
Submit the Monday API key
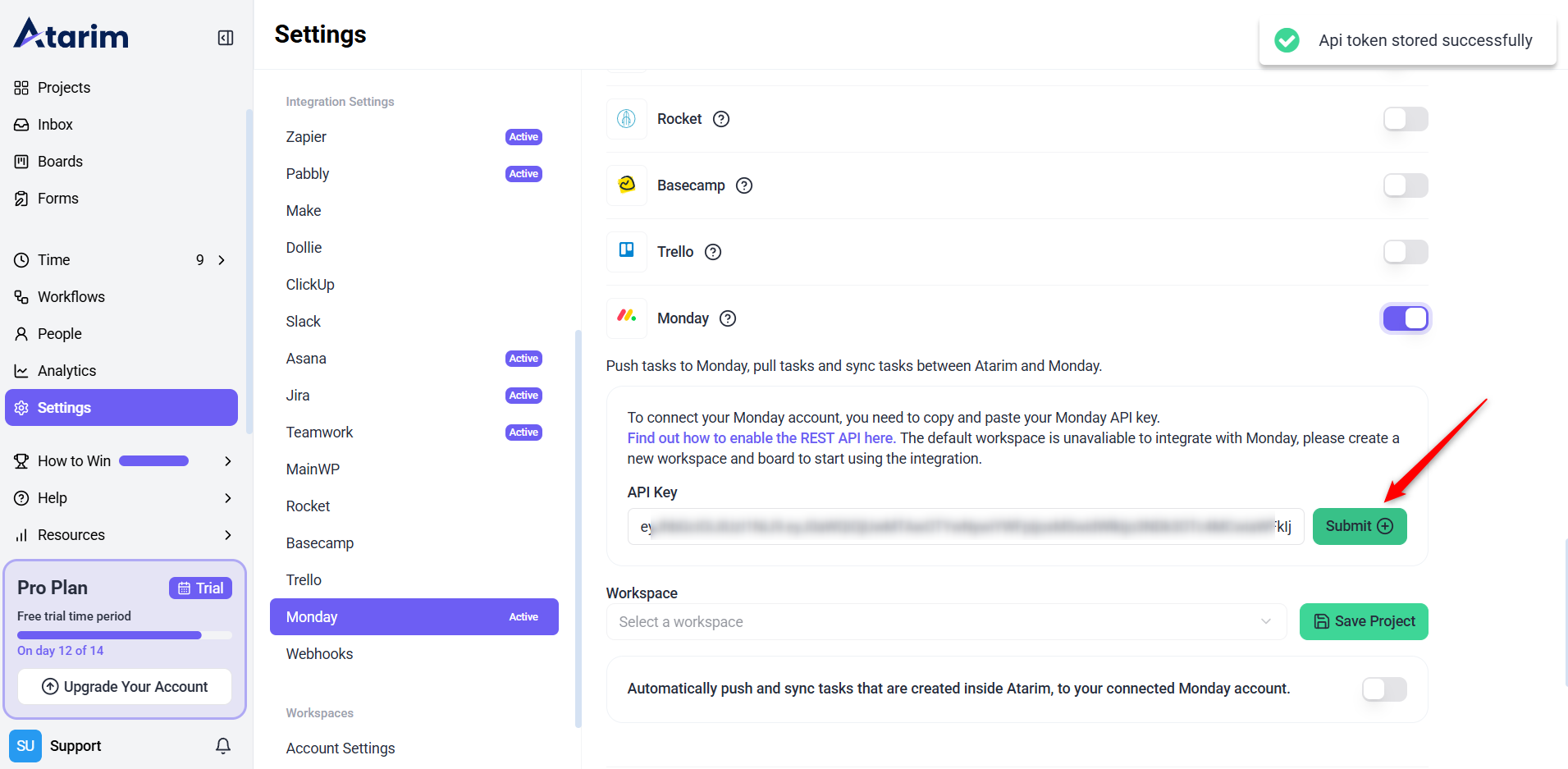point(1359,526)
